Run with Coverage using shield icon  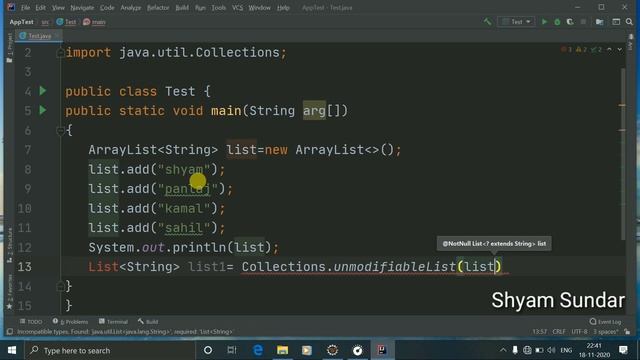(x=570, y=22)
